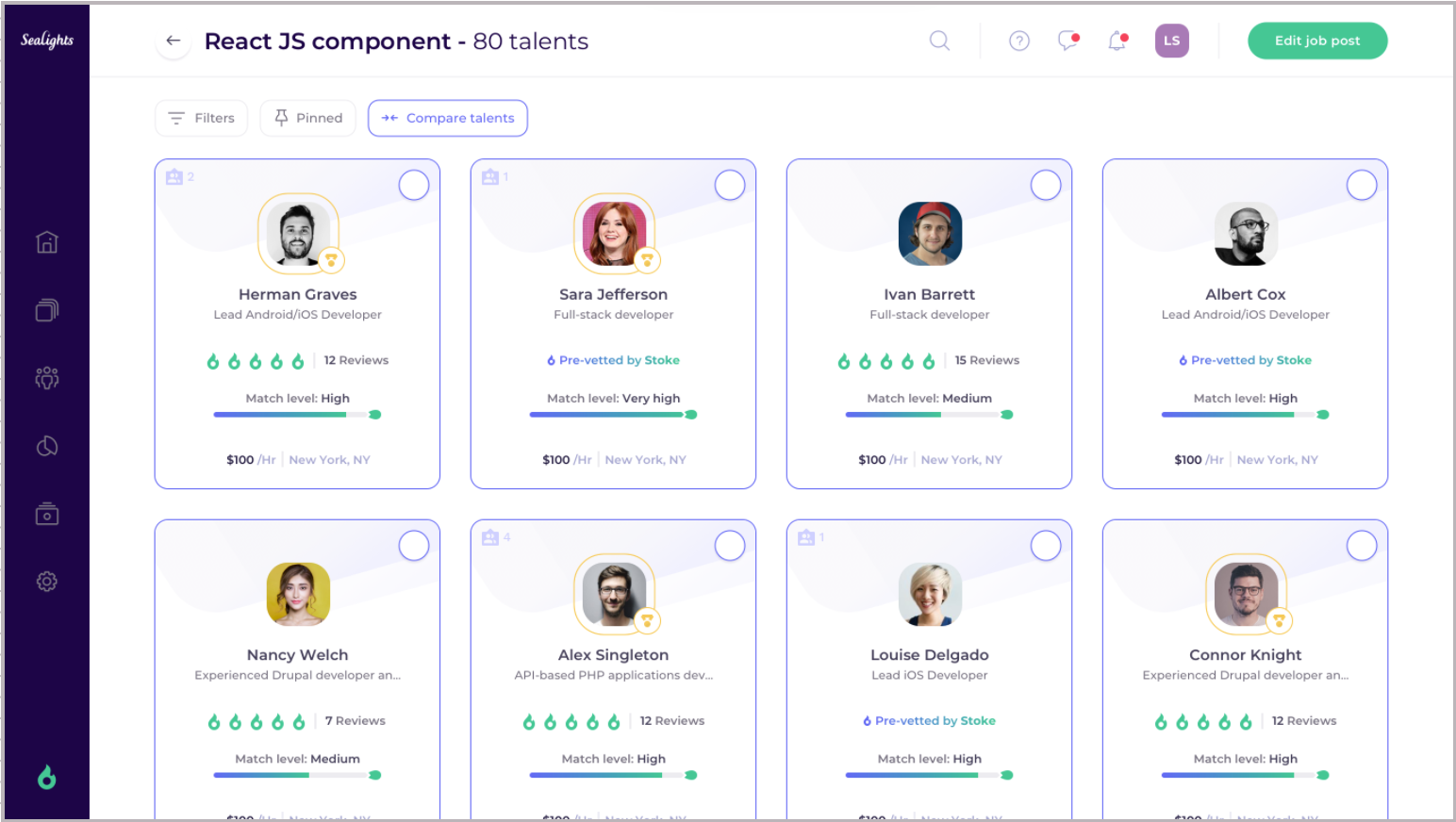Viewport: 1456px width, 822px height.
Task: Open Ivan Barrett's 15 Reviews link
Action: 986,360
